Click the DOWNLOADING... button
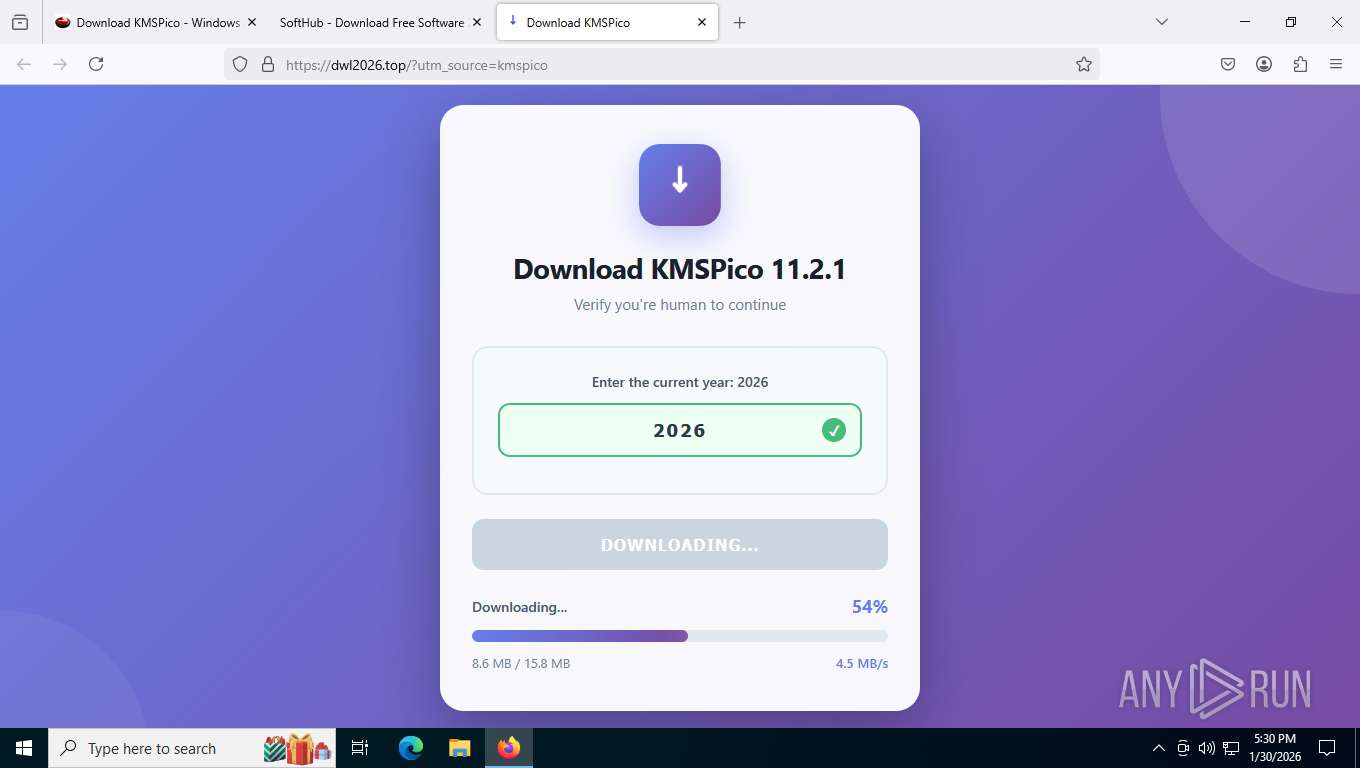Screen dimensions: 1360x768 click(680, 545)
